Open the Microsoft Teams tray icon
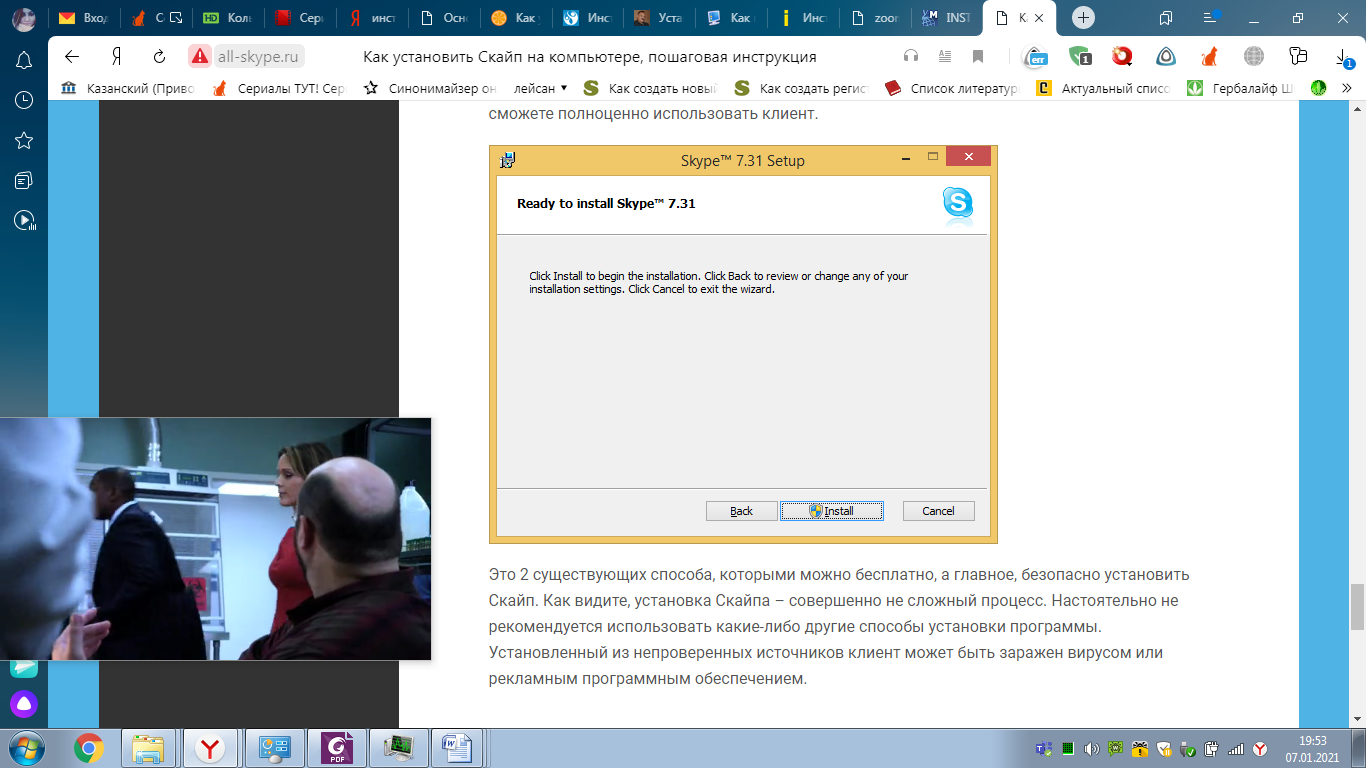 click(1044, 749)
